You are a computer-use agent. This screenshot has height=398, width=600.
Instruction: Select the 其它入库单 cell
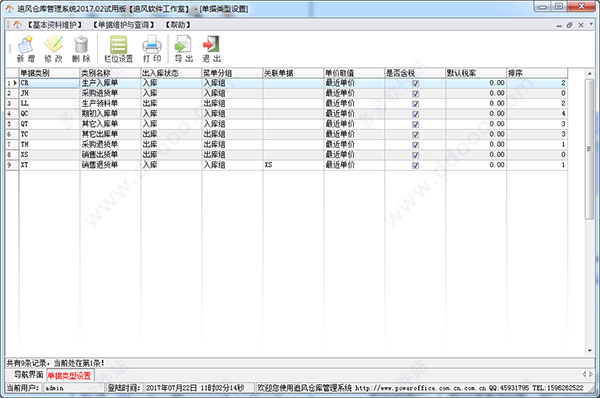[x=110, y=124]
